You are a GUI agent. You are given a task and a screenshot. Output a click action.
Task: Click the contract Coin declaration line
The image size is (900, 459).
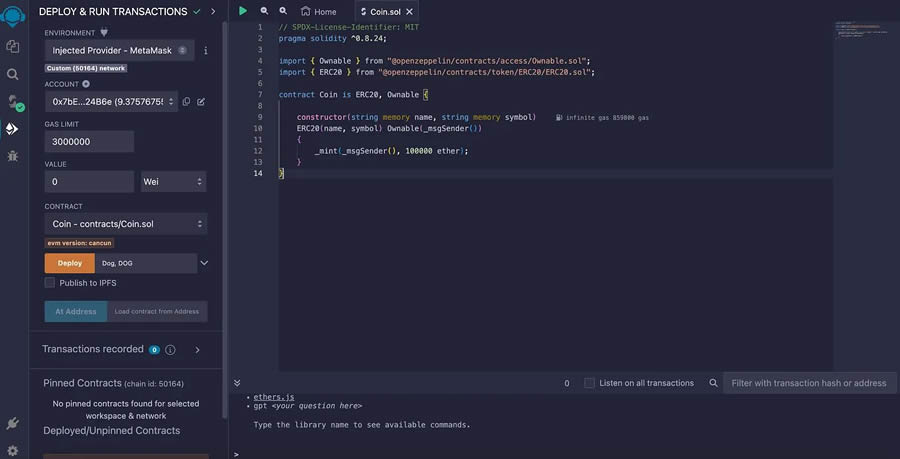click(354, 95)
